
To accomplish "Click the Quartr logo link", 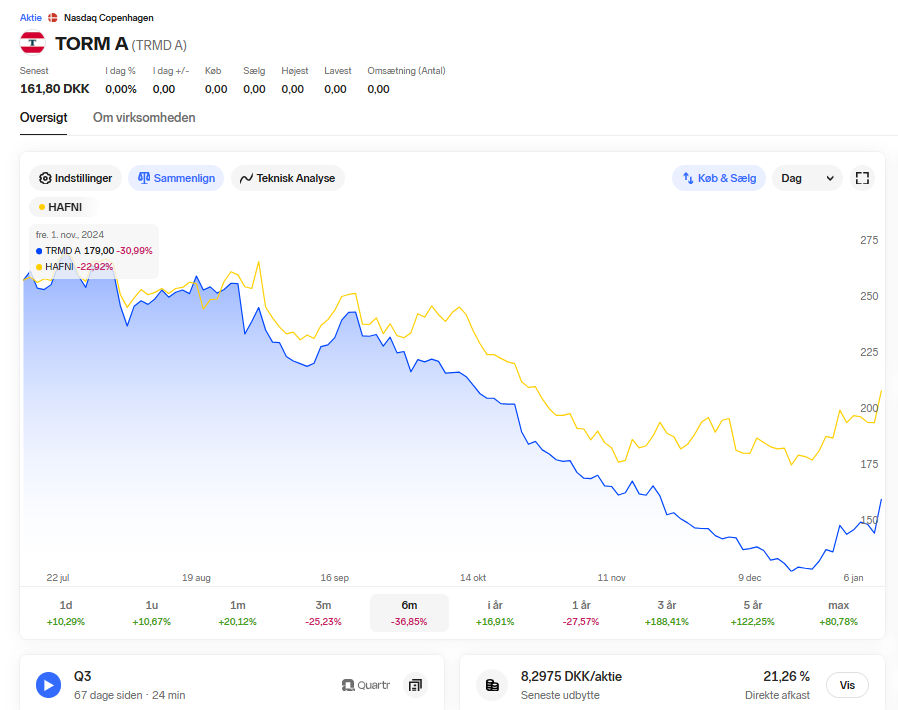I will (x=366, y=685).
